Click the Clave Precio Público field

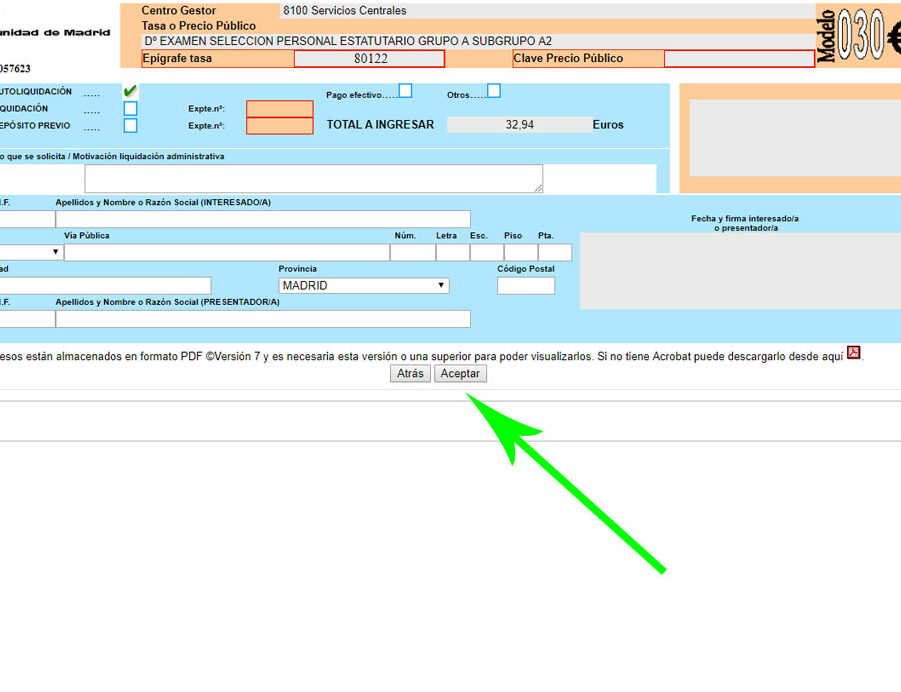click(738, 59)
